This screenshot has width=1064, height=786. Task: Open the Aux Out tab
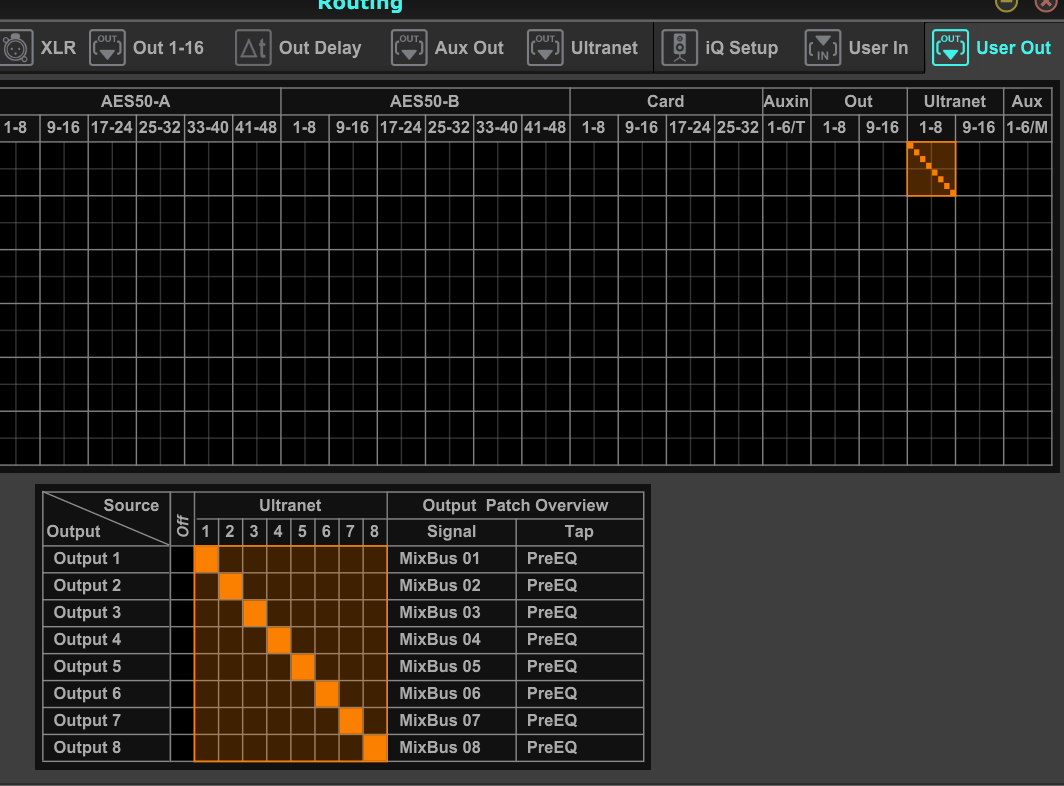point(470,48)
